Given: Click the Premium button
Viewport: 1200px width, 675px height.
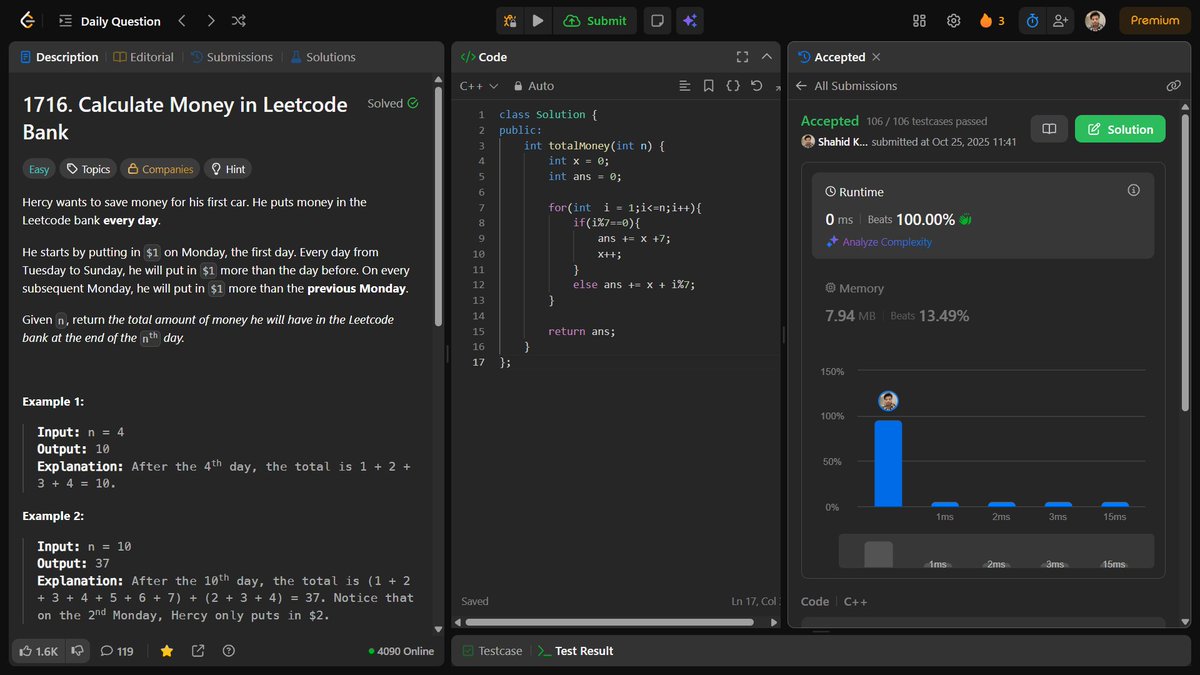Looking at the screenshot, I should coord(1155,20).
